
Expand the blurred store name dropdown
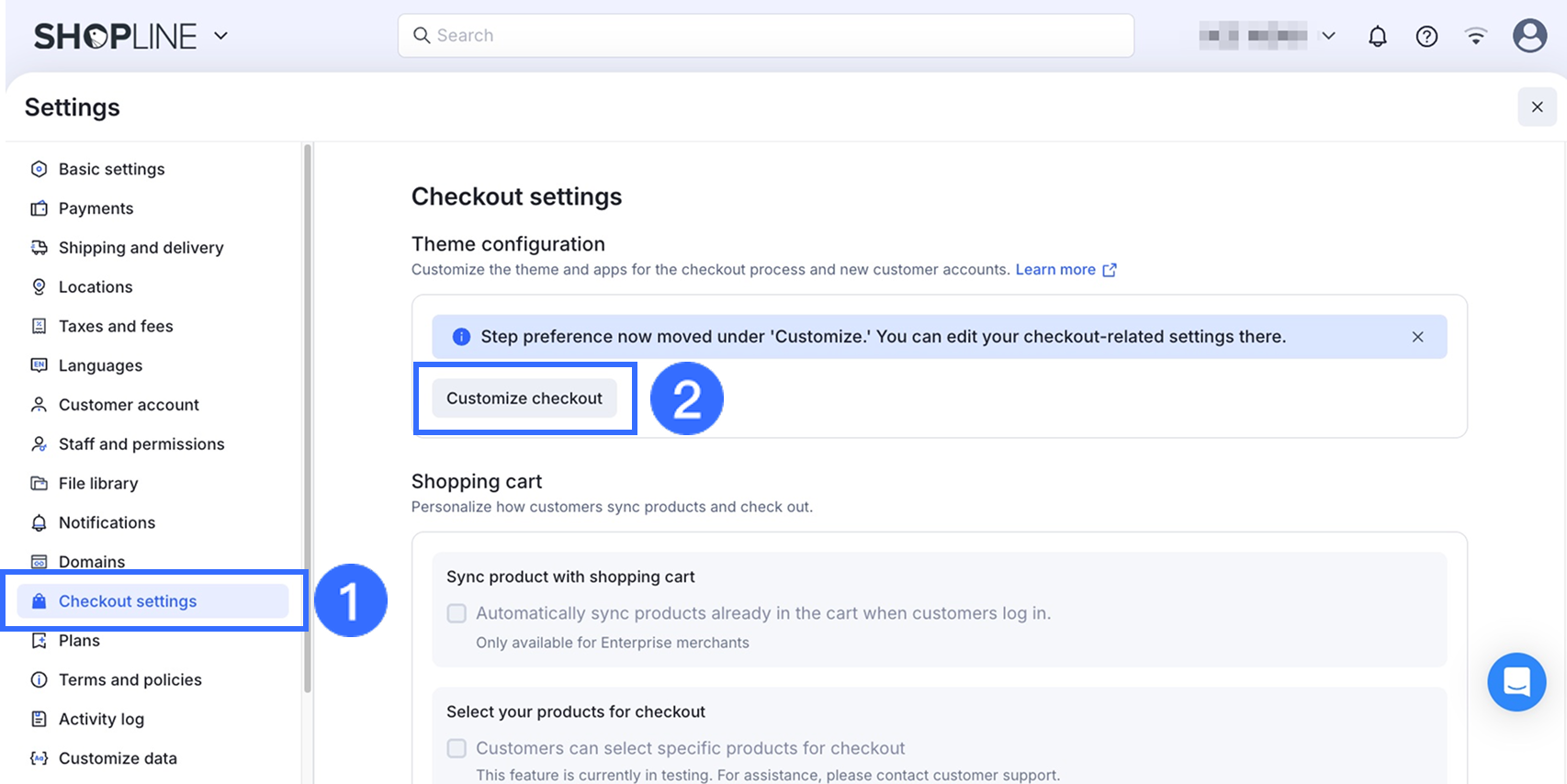pyautogui.click(x=1328, y=36)
